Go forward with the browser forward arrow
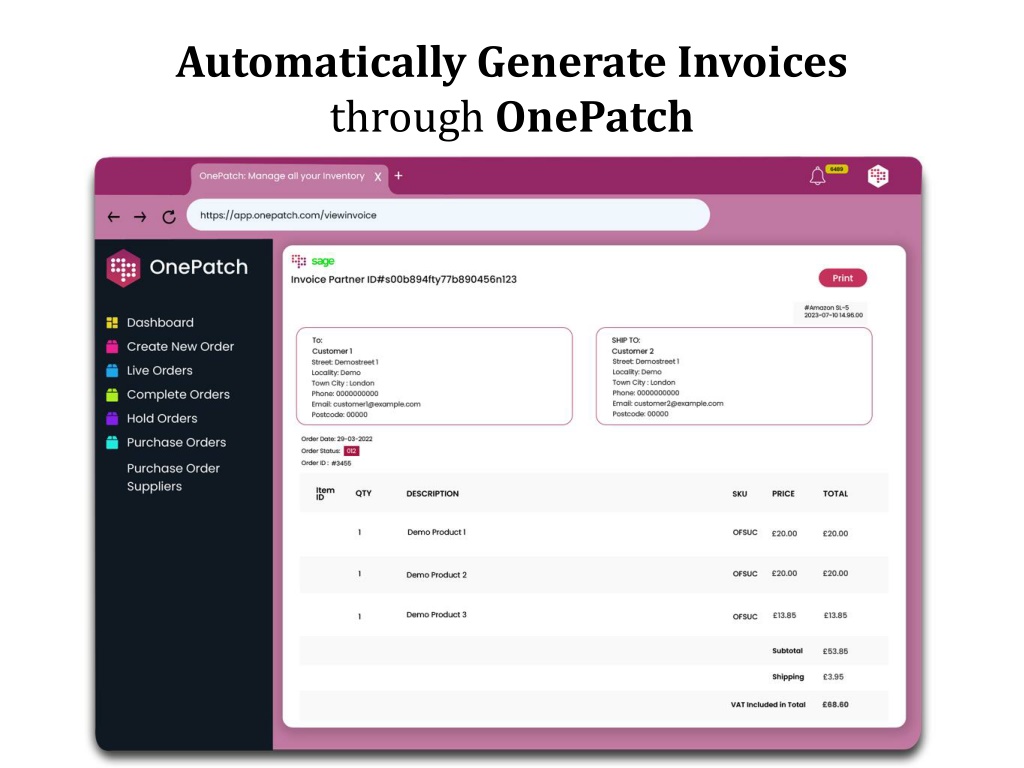The image size is (1024, 768). pyautogui.click(x=140, y=217)
